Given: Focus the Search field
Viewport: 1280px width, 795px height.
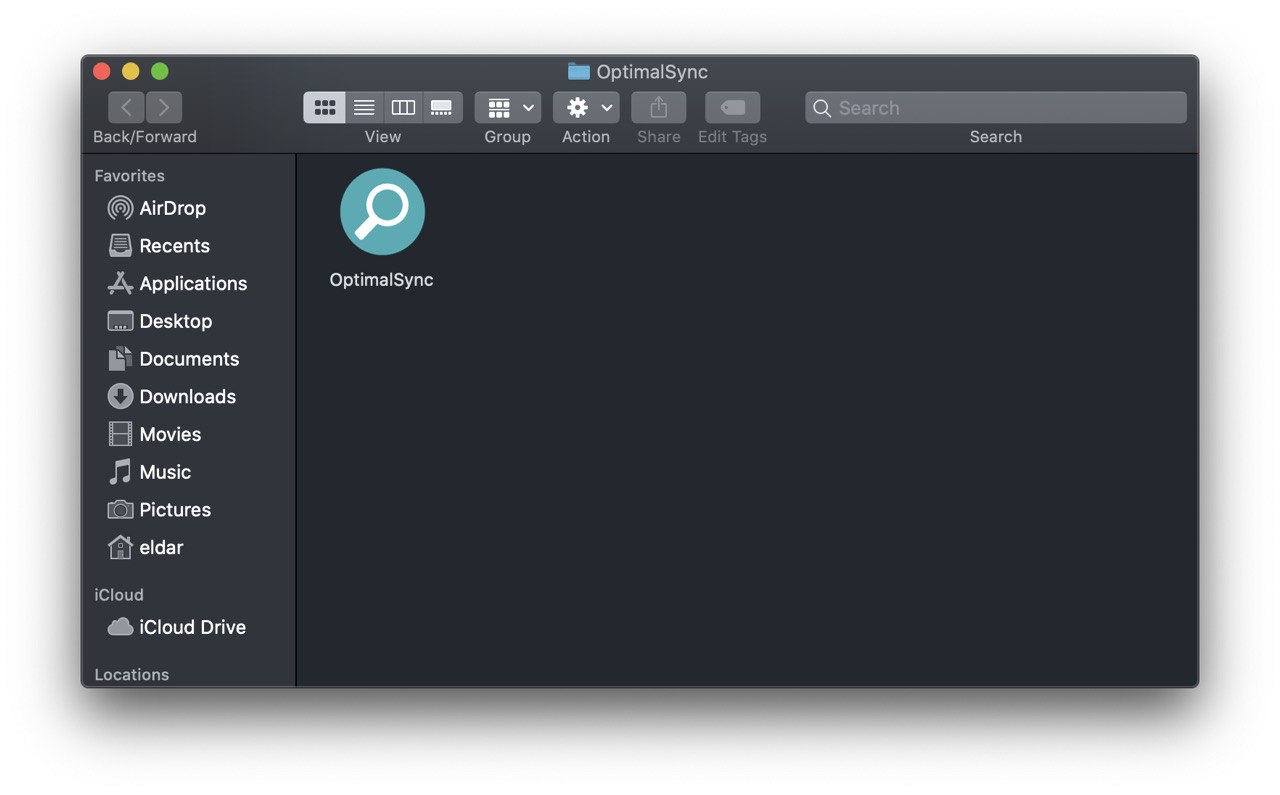Looking at the screenshot, I should click(x=996, y=108).
